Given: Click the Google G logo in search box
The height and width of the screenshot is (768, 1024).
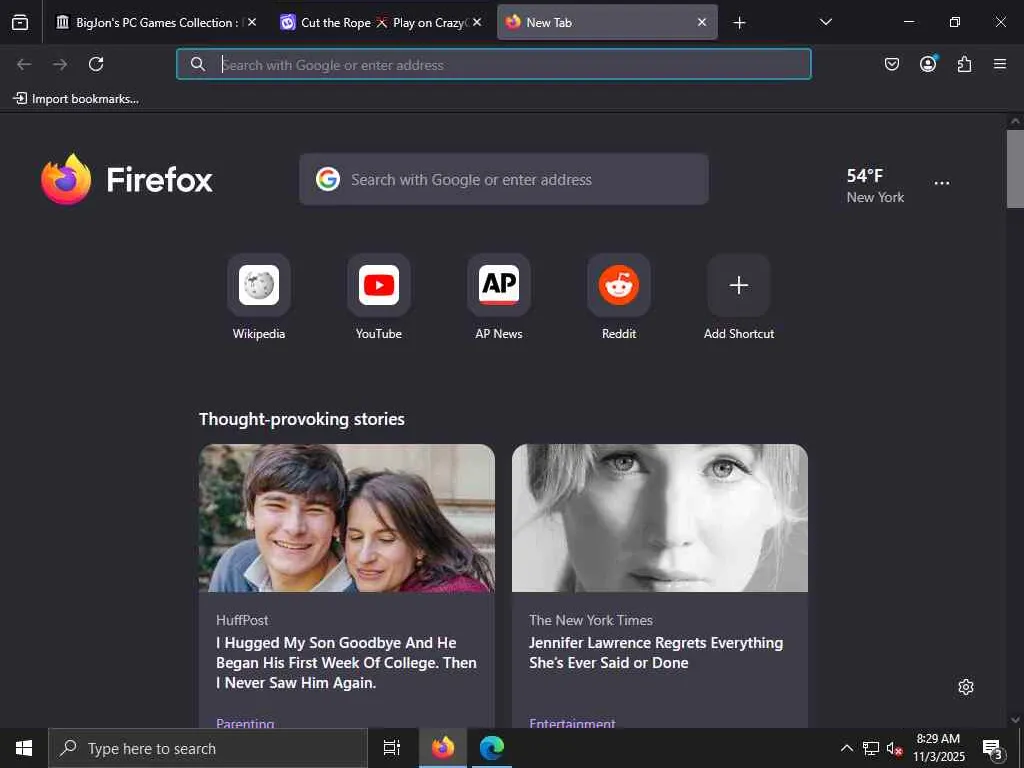Looking at the screenshot, I should pyautogui.click(x=328, y=179).
